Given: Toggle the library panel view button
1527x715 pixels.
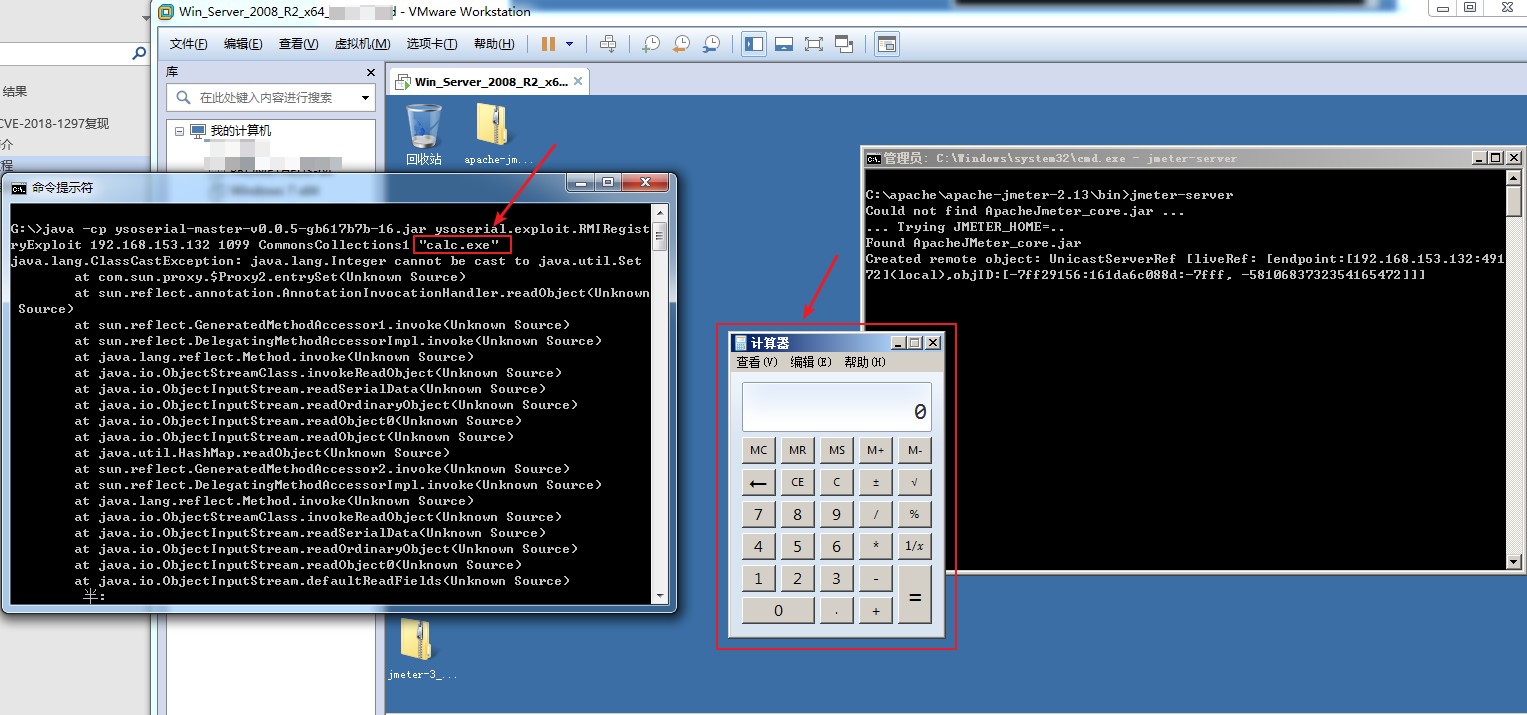Looking at the screenshot, I should [753, 44].
